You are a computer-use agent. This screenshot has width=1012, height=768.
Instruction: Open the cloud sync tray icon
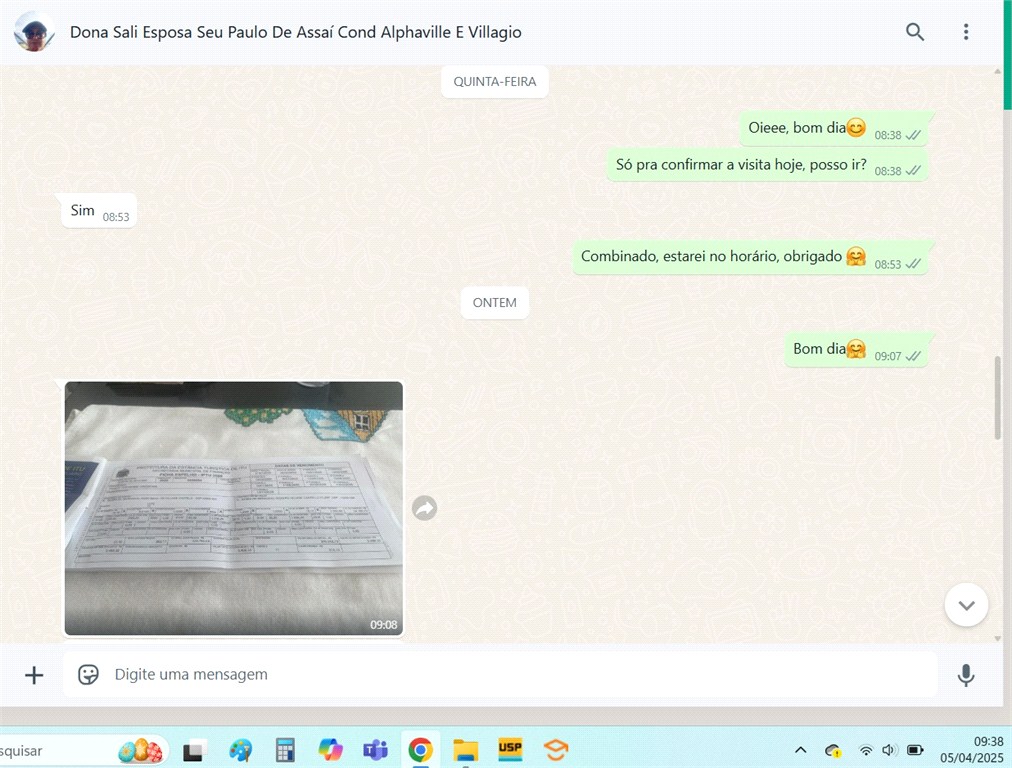click(x=833, y=751)
